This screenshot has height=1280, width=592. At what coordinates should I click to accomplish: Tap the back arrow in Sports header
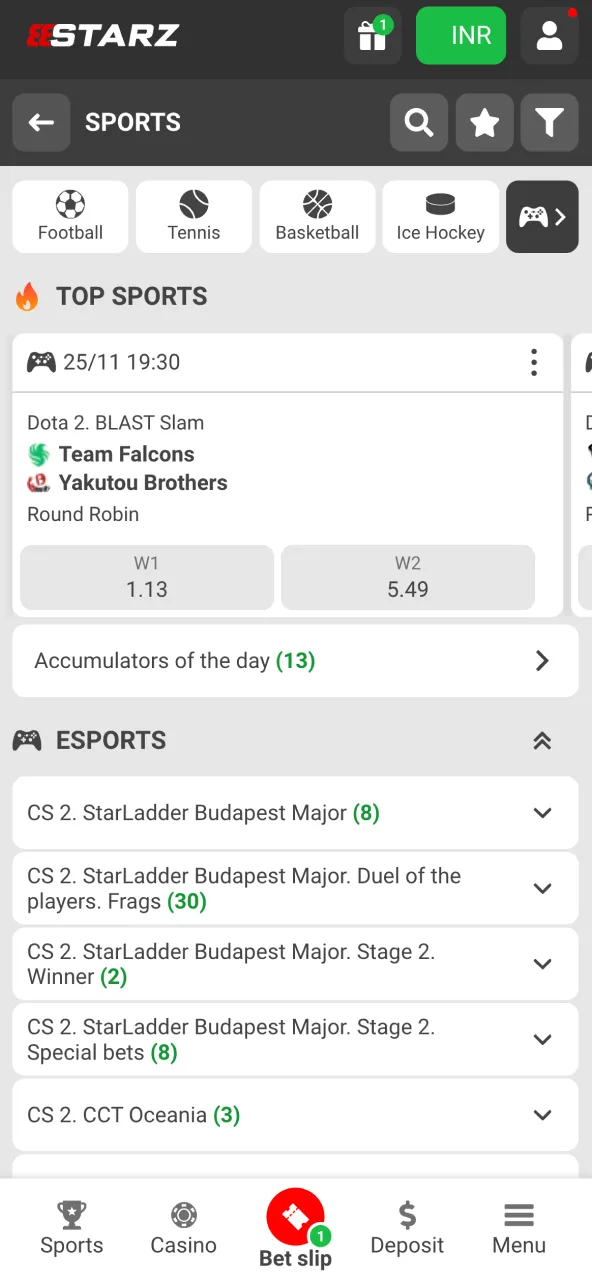pos(41,122)
